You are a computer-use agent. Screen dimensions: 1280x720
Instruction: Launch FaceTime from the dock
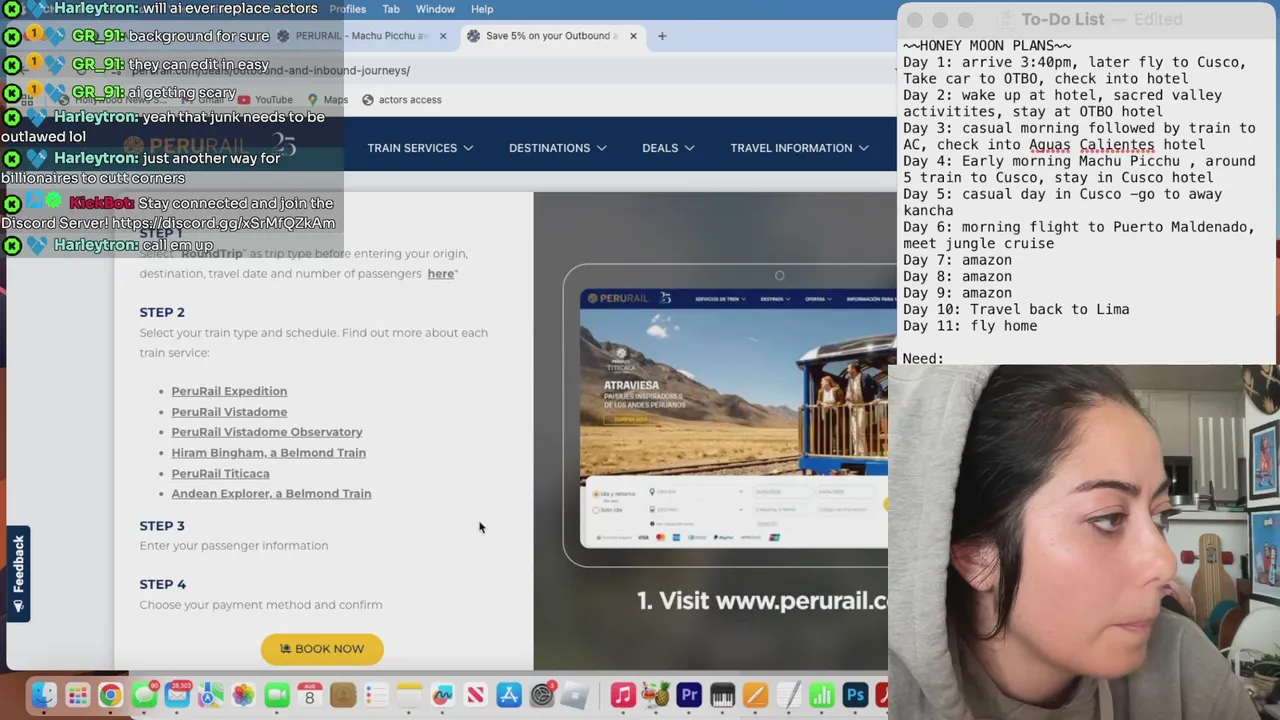pos(276,695)
